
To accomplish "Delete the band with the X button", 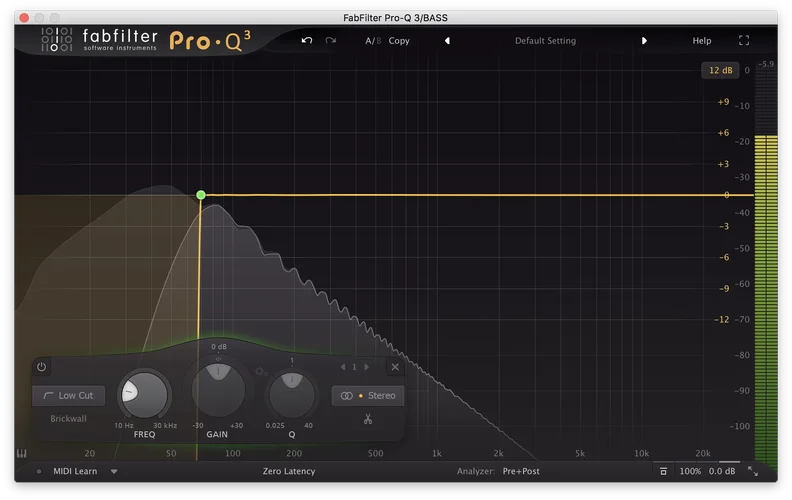I will point(395,367).
